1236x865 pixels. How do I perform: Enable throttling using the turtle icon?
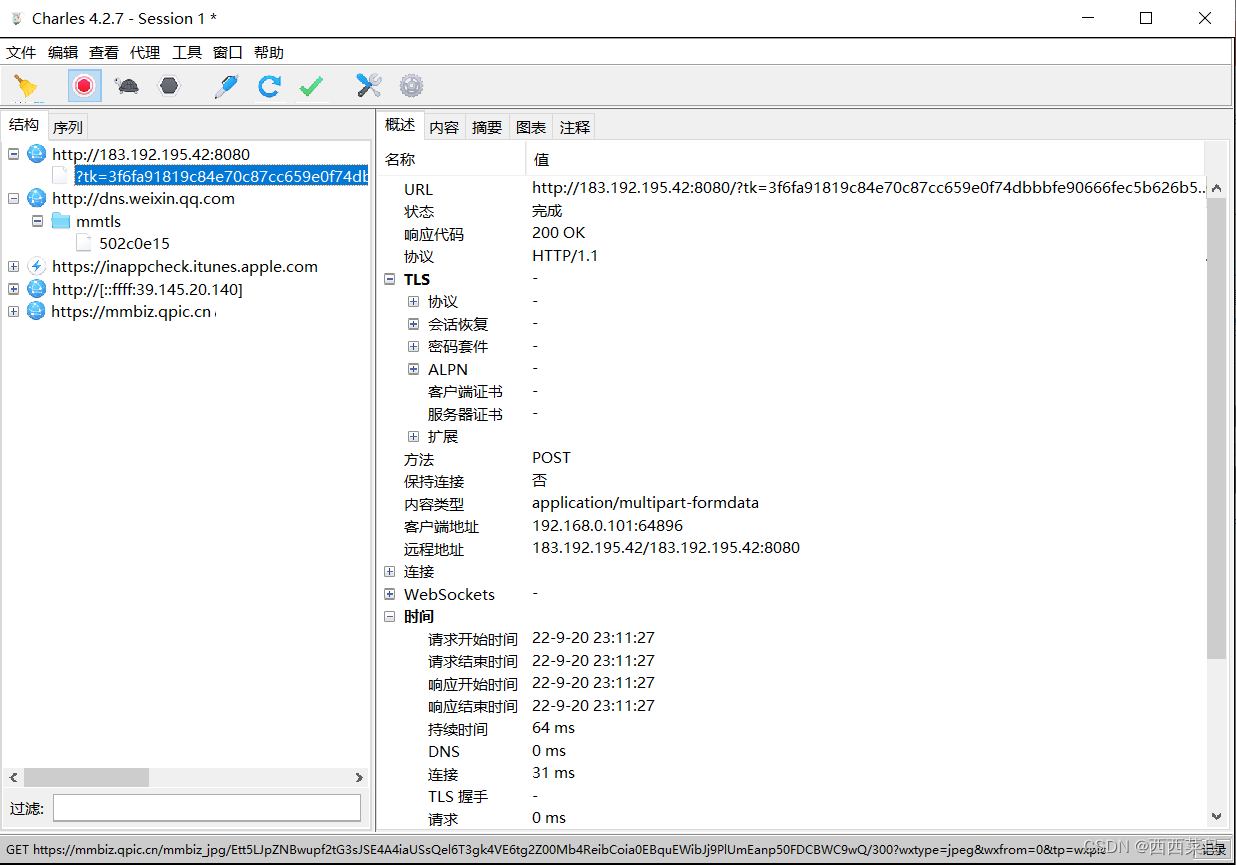[125, 86]
